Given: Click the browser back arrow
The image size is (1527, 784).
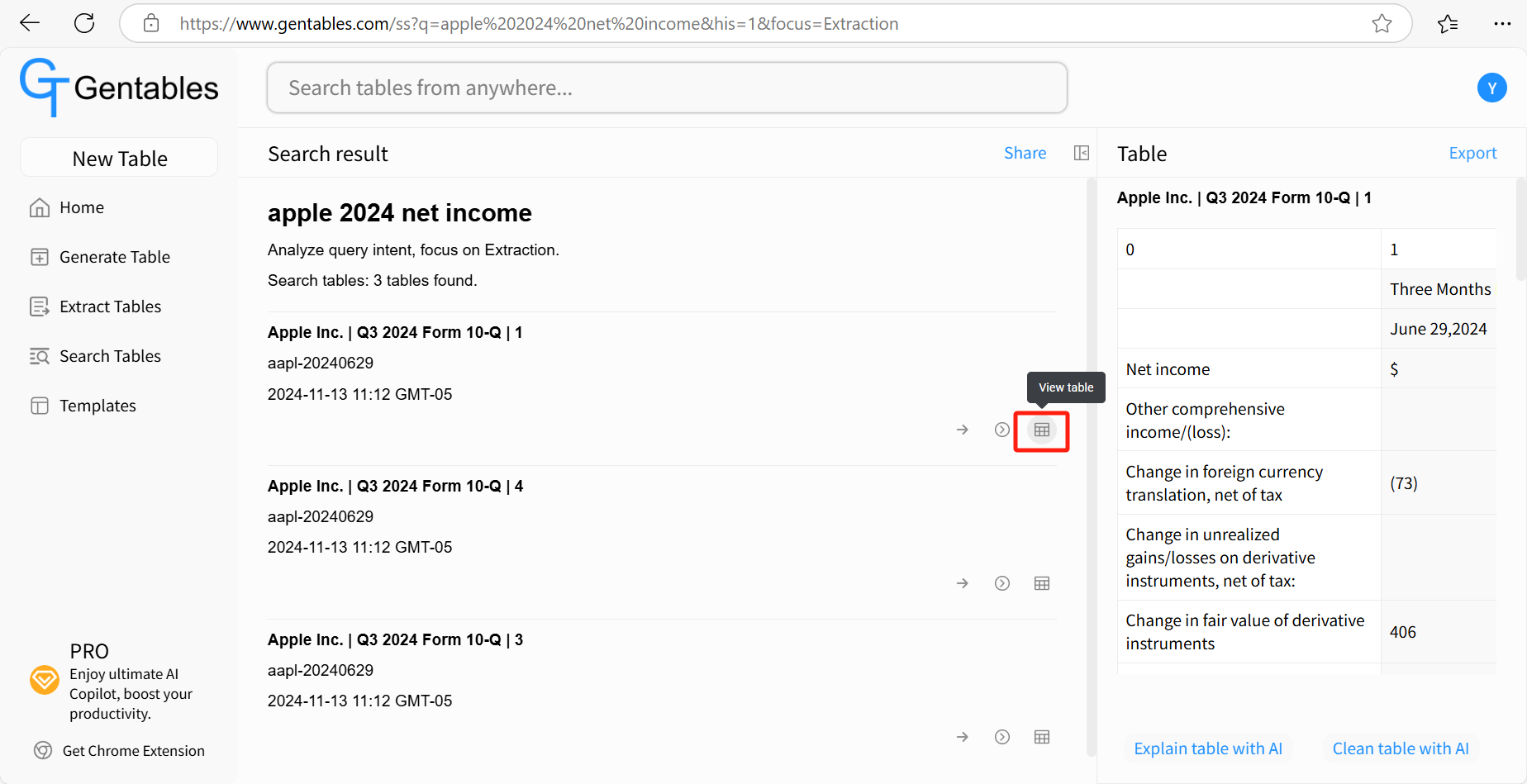Looking at the screenshot, I should pos(30,23).
